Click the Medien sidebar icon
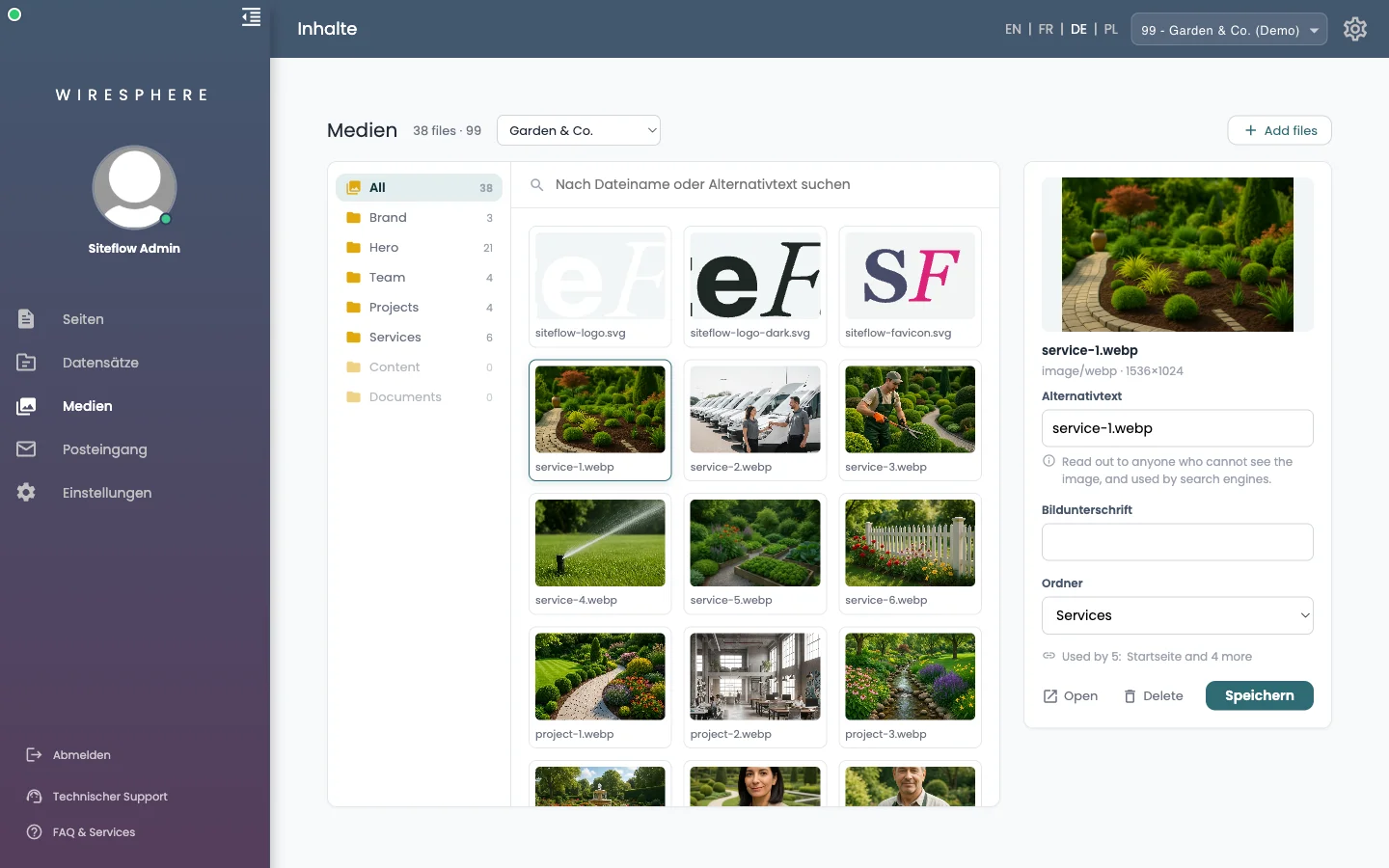The width and height of the screenshot is (1389, 868). pos(26,406)
